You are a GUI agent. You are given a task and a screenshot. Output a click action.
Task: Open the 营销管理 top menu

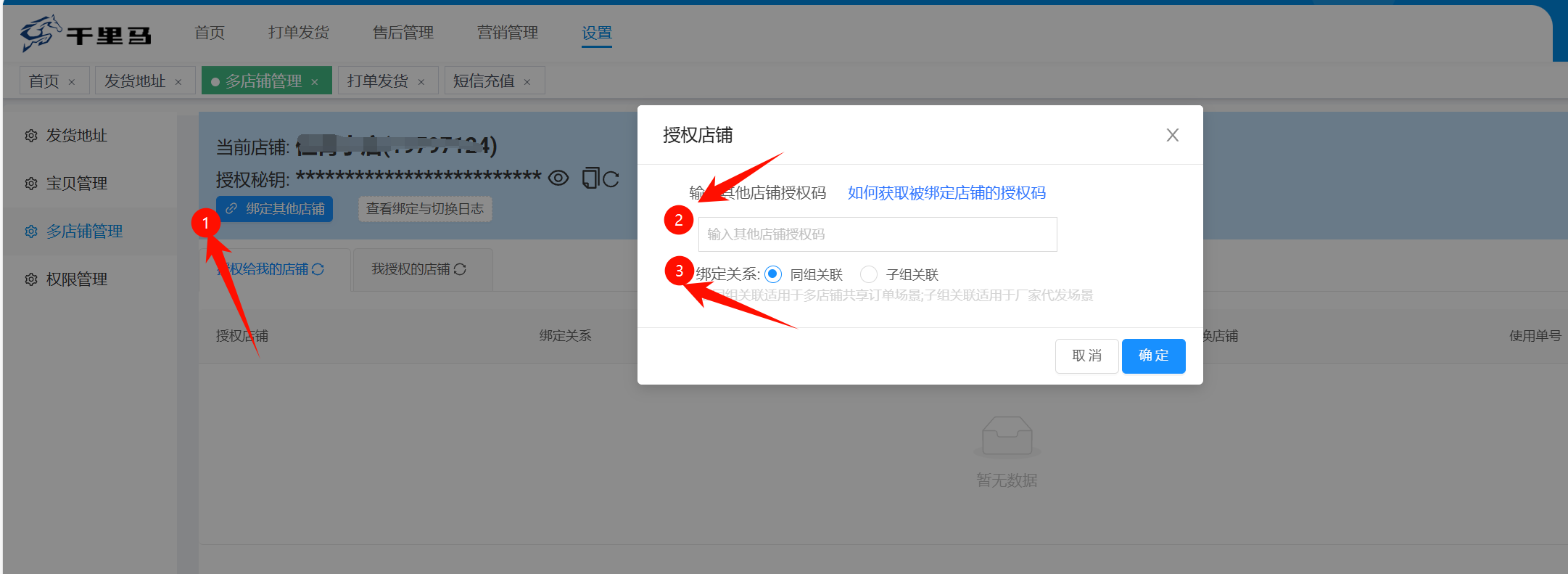click(x=507, y=33)
